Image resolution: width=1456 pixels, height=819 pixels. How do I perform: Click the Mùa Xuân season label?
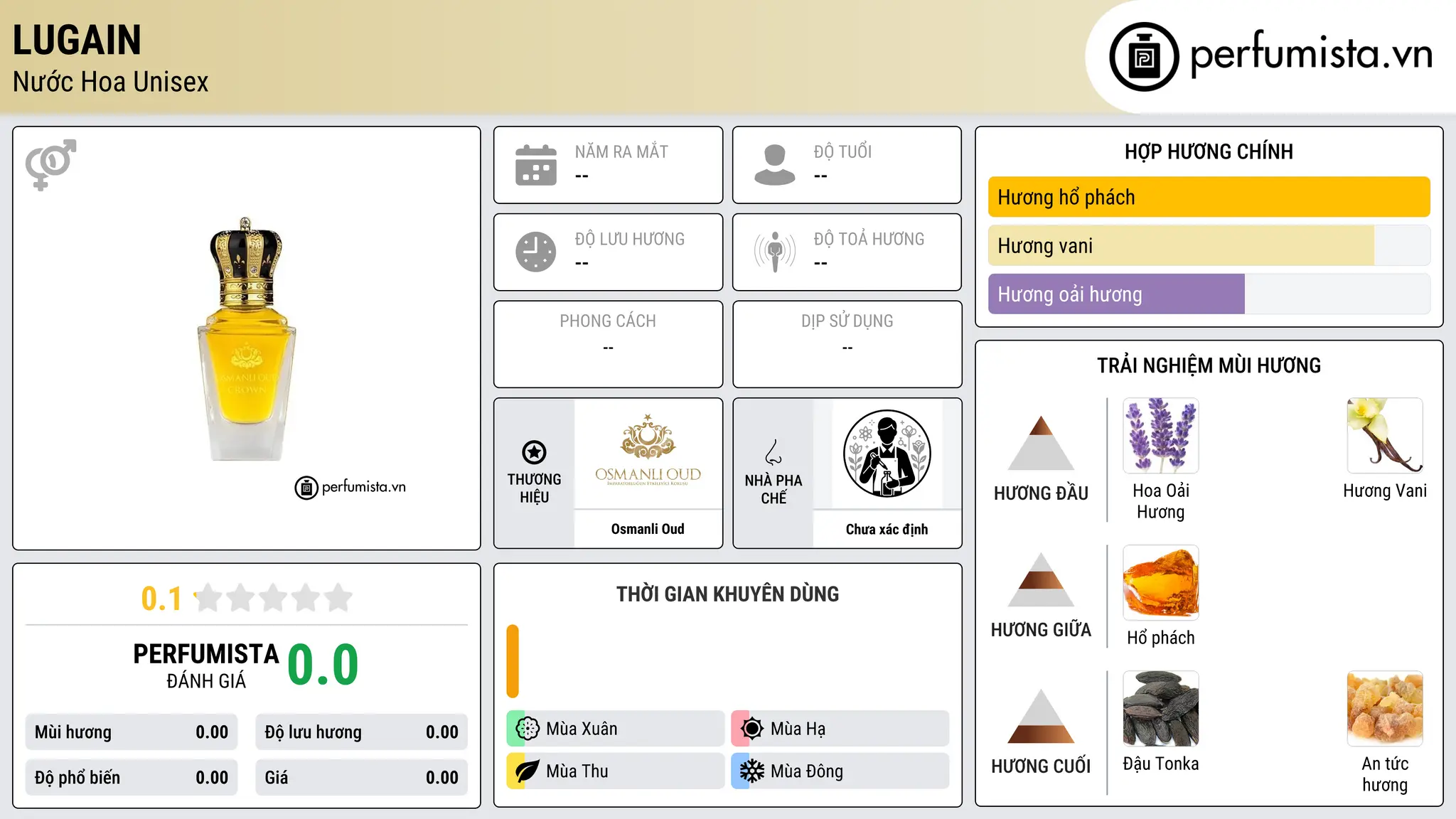tap(582, 729)
